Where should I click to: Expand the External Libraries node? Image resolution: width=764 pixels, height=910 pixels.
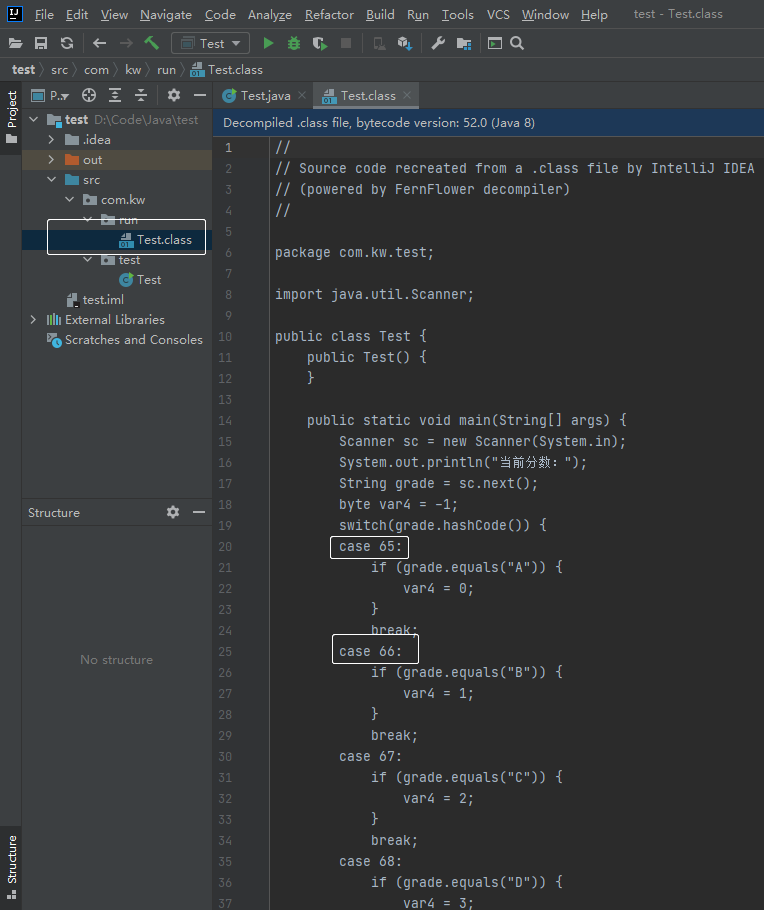click(x=34, y=320)
